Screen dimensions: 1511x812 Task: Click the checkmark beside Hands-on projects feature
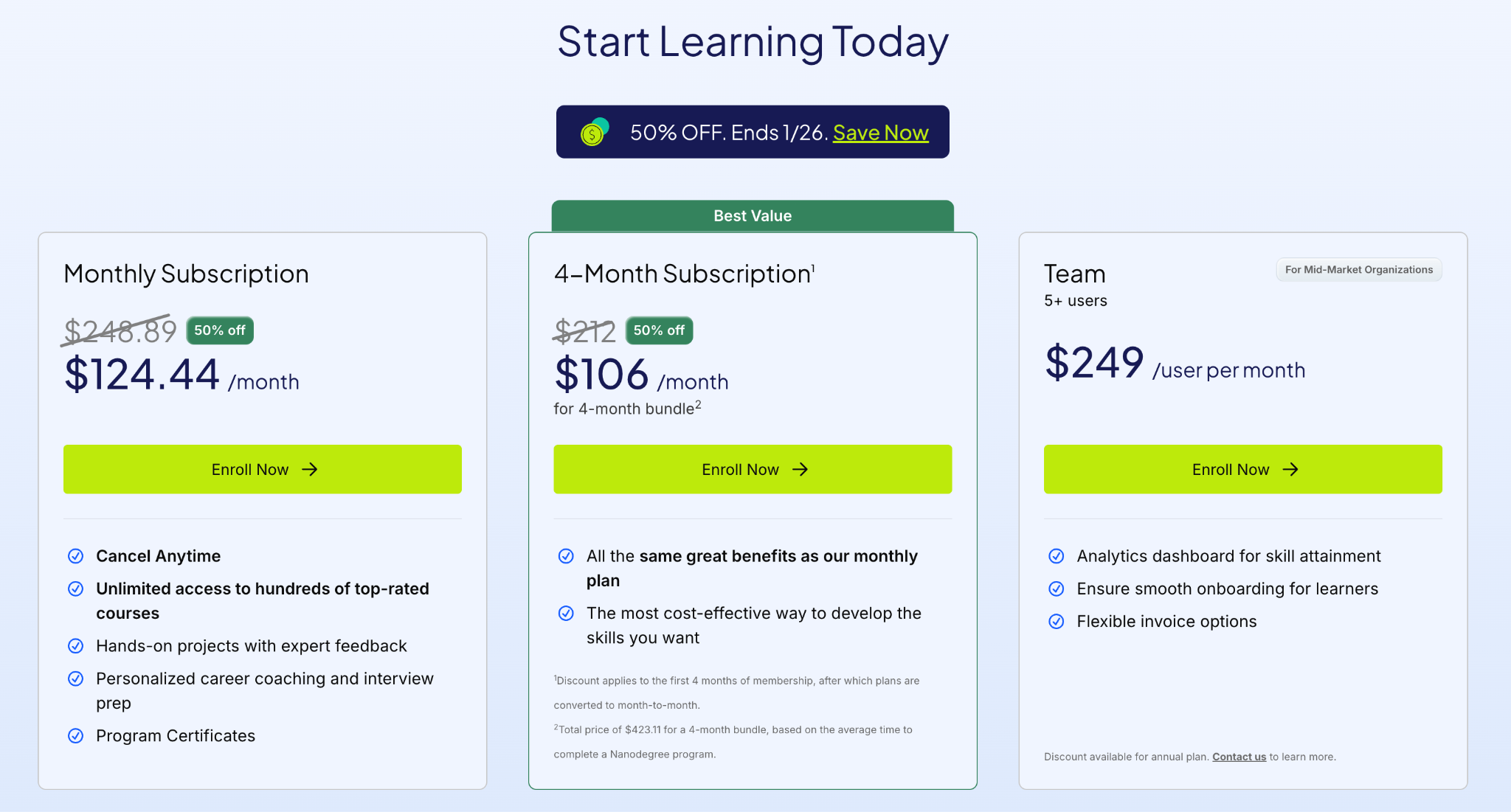(x=76, y=646)
